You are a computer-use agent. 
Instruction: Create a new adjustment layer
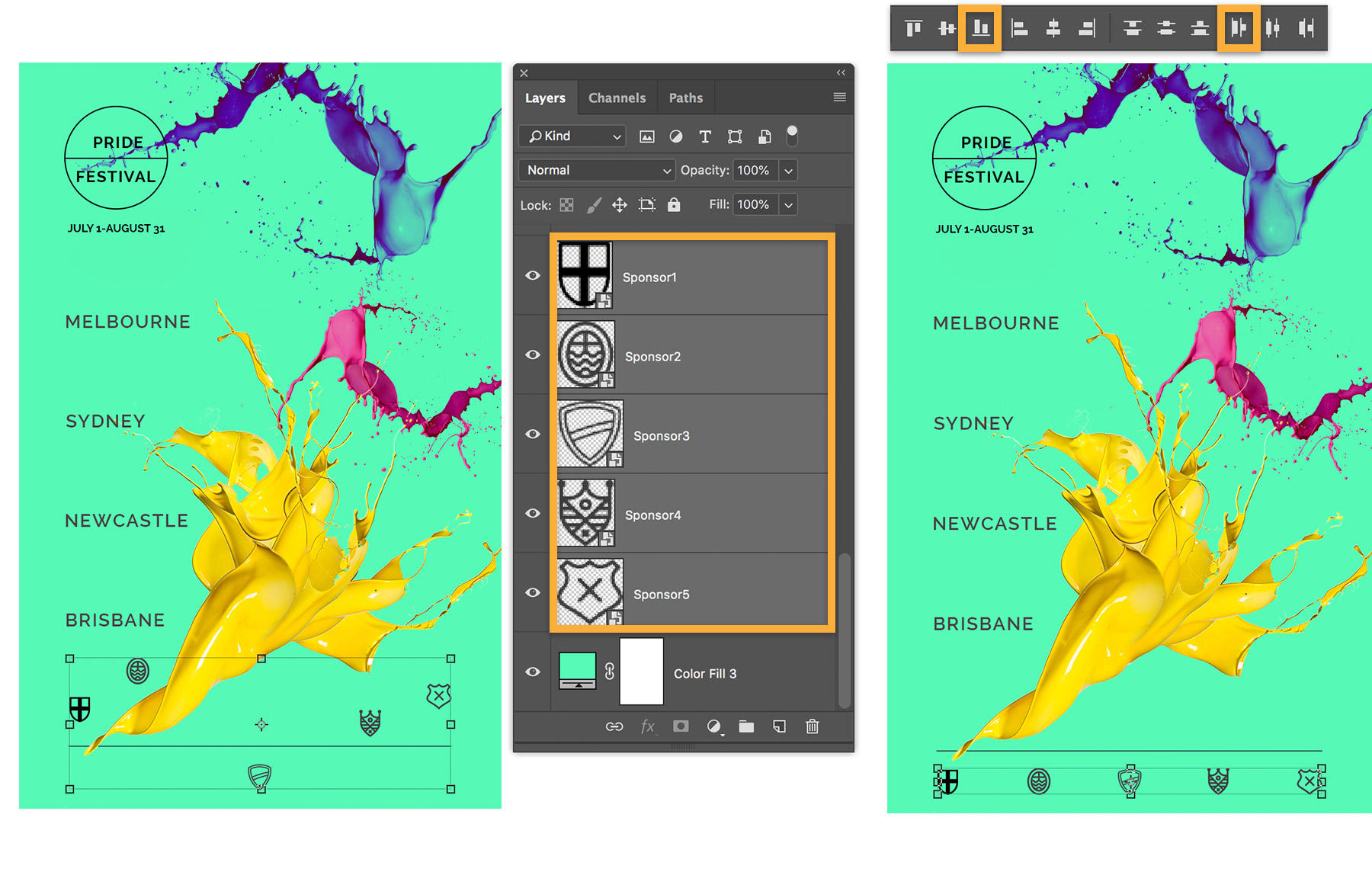tap(713, 726)
